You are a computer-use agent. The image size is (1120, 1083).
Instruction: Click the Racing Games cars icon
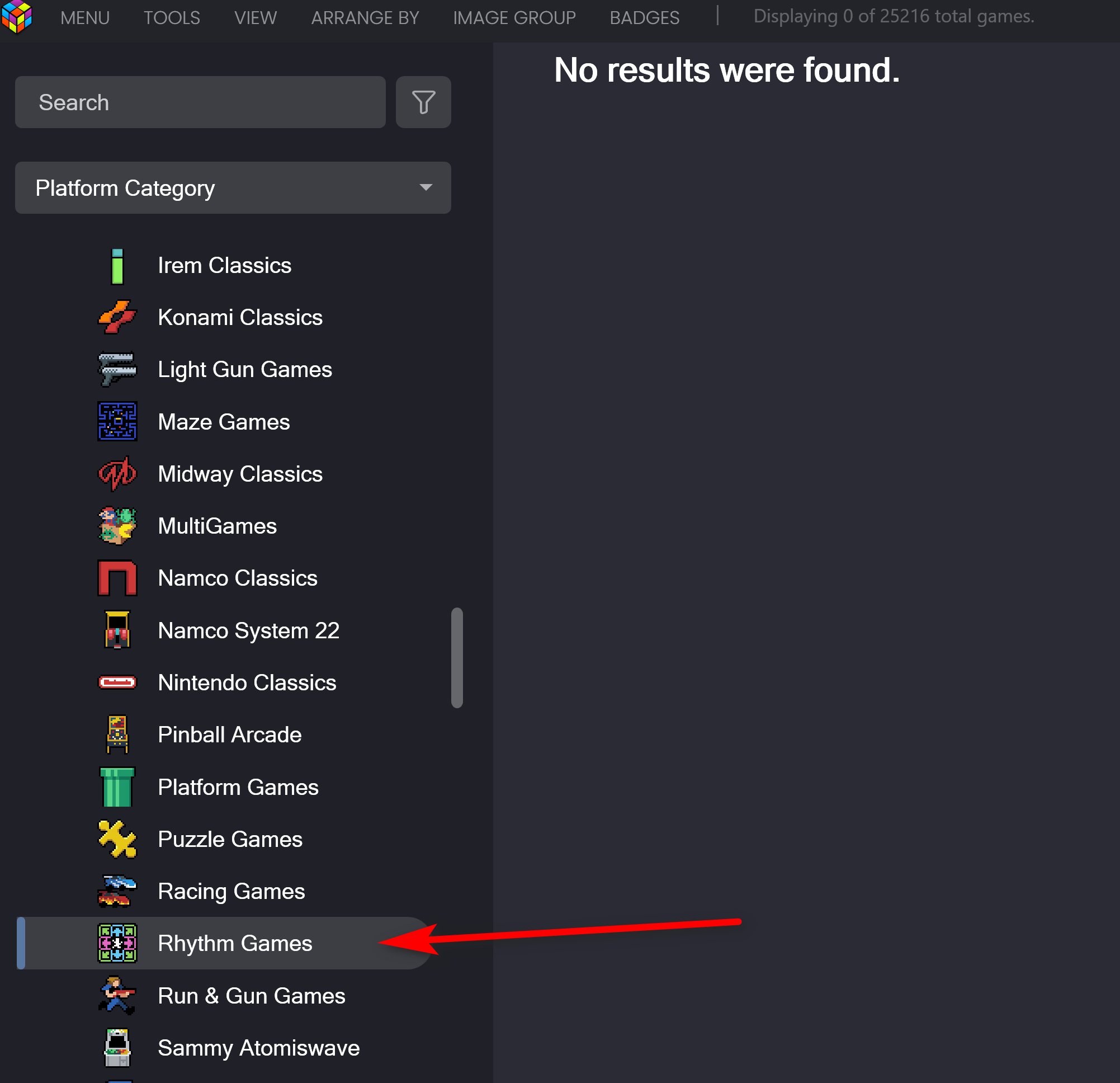(117, 891)
